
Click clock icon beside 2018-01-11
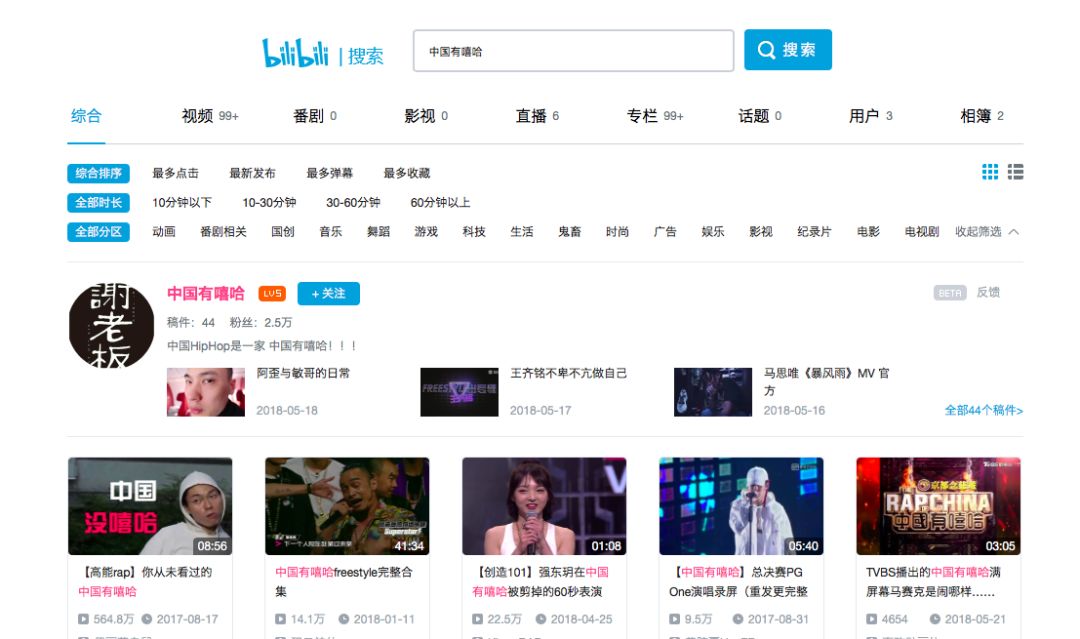[344, 619]
